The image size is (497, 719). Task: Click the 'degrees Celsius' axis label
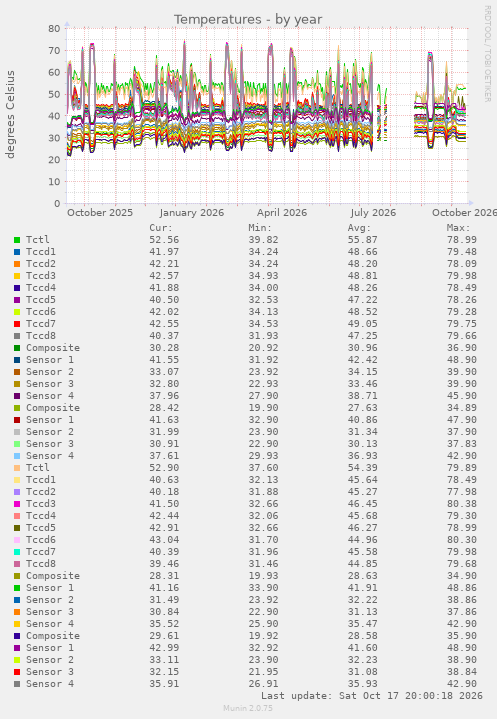point(10,115)
